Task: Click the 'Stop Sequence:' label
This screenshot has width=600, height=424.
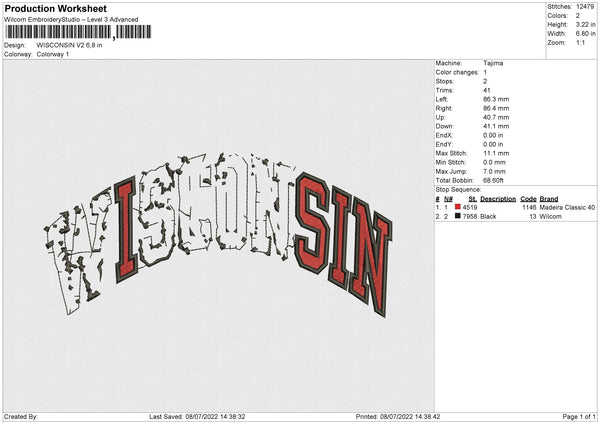Action: coord(458,190)
